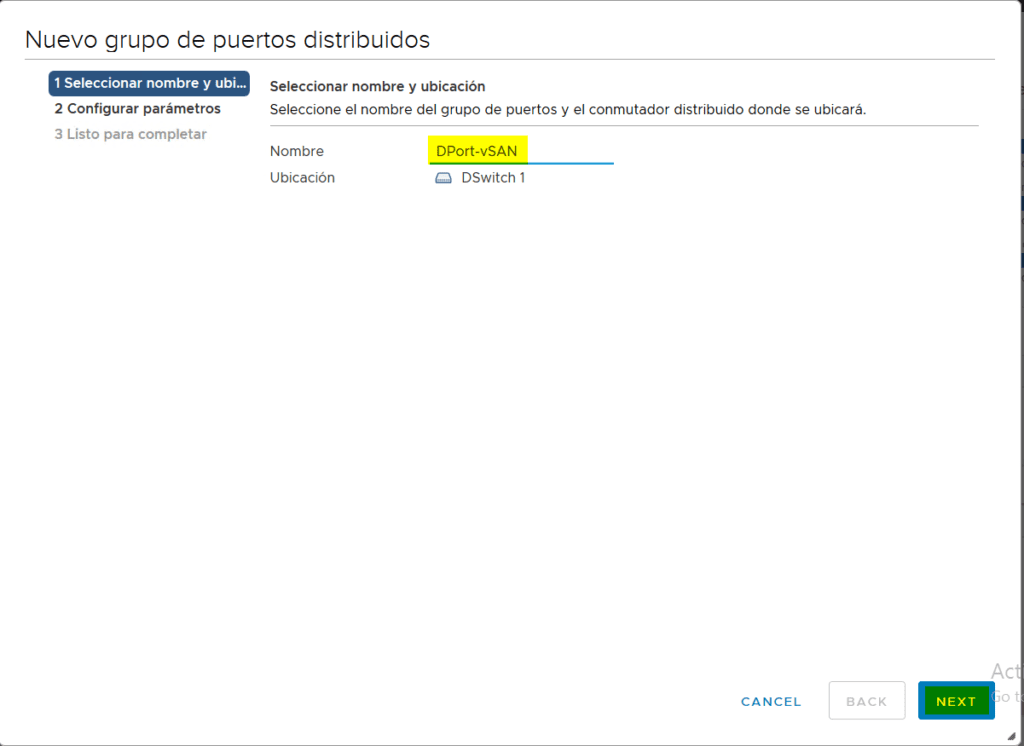Click the dialog title Nuevo grupo de puertos
The height and width of the screenshot is (746, 1024).
coord(228,39)
